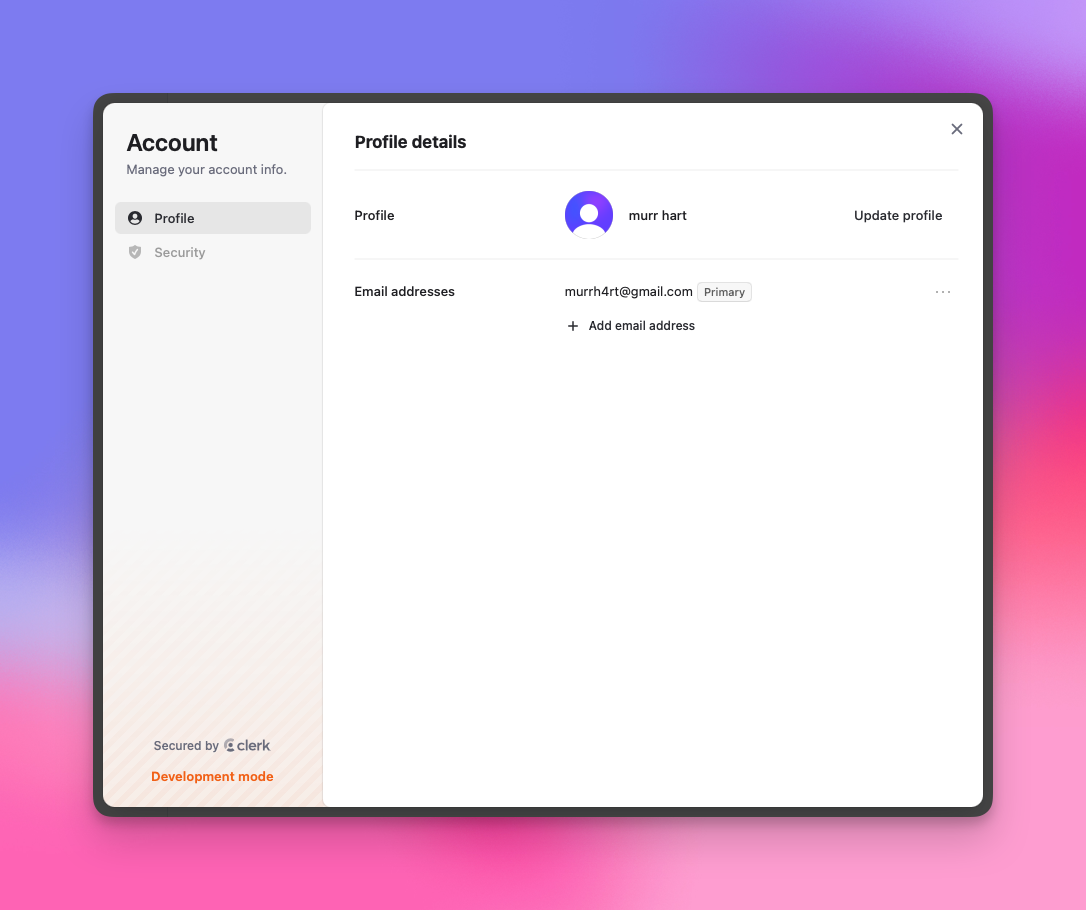Click the Update profile button

(898, 215)
